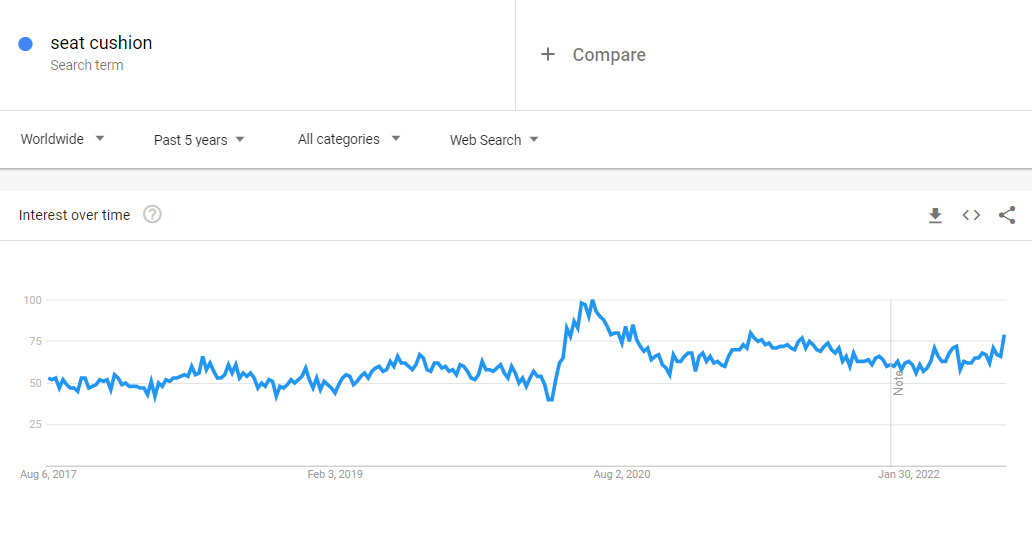Edit the seat cushion search term
1032x541 pixels.
[x=101, y=43]
